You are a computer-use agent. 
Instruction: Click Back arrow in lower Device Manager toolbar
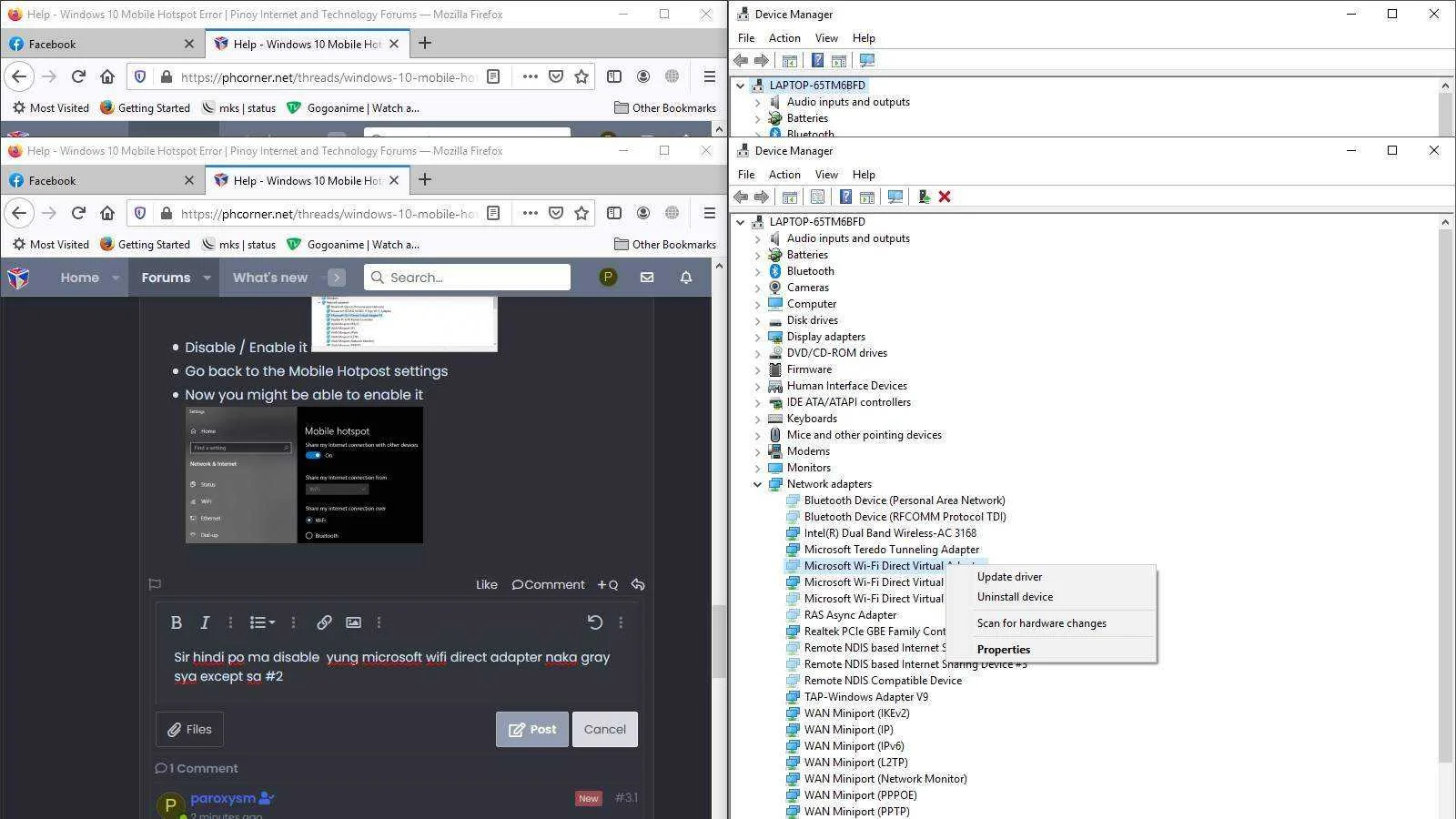[741, 197]
